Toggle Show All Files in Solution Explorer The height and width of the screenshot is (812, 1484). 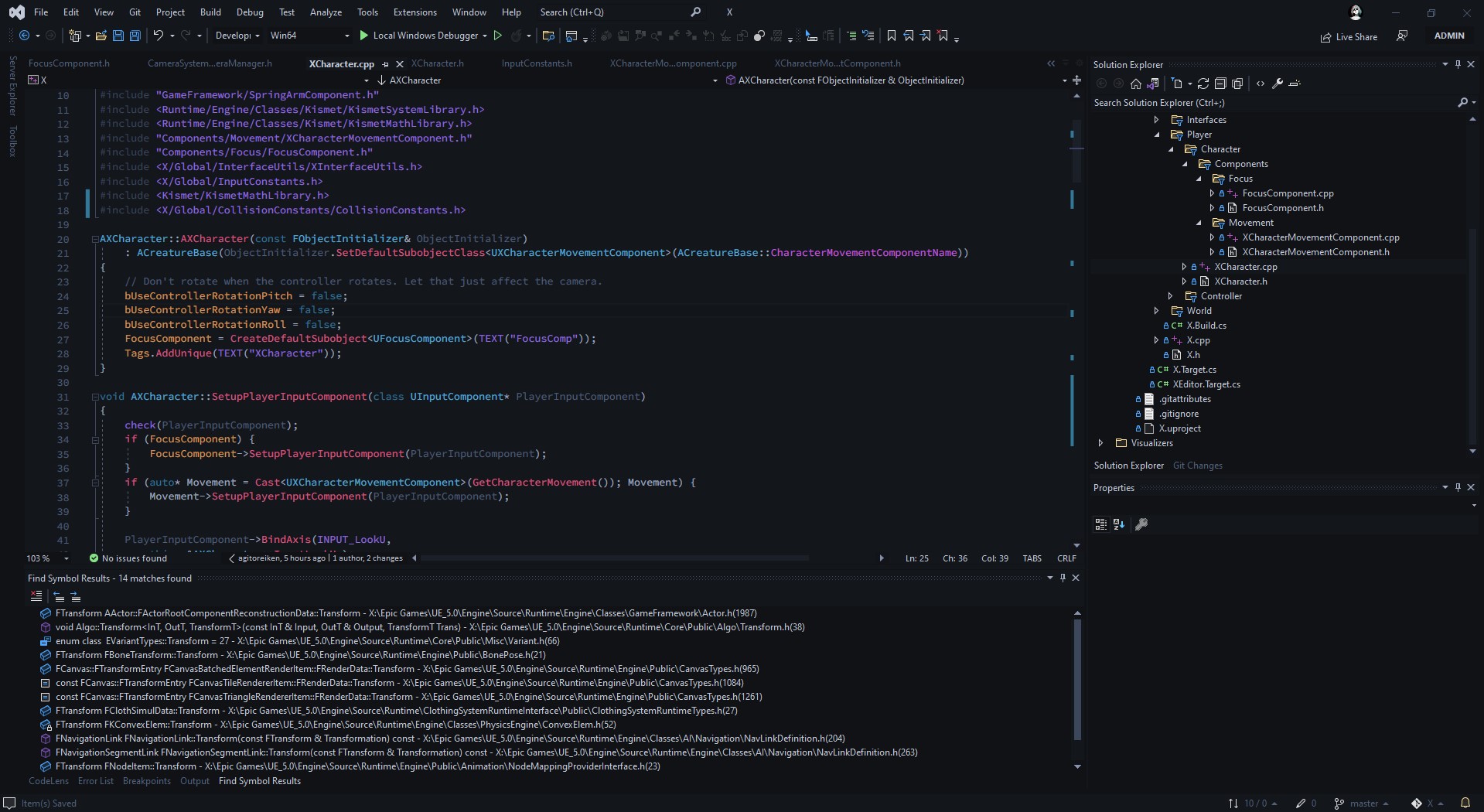(1237, 84)
